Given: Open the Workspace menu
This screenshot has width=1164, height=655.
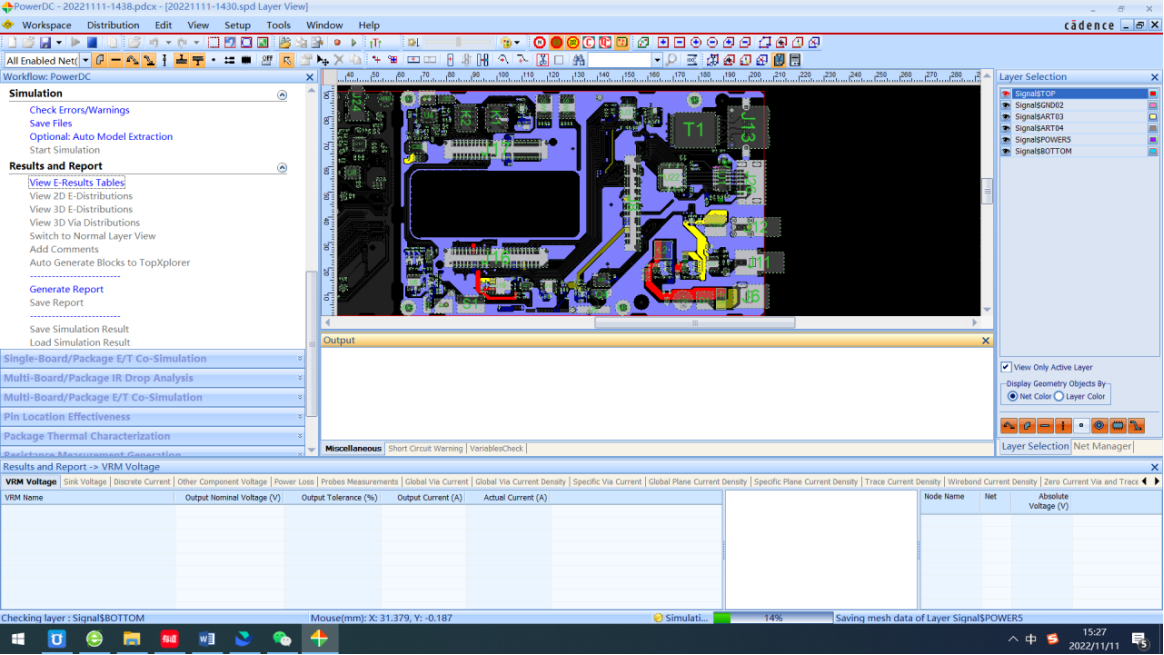Looking at the screenshot, I should [47, 25].
